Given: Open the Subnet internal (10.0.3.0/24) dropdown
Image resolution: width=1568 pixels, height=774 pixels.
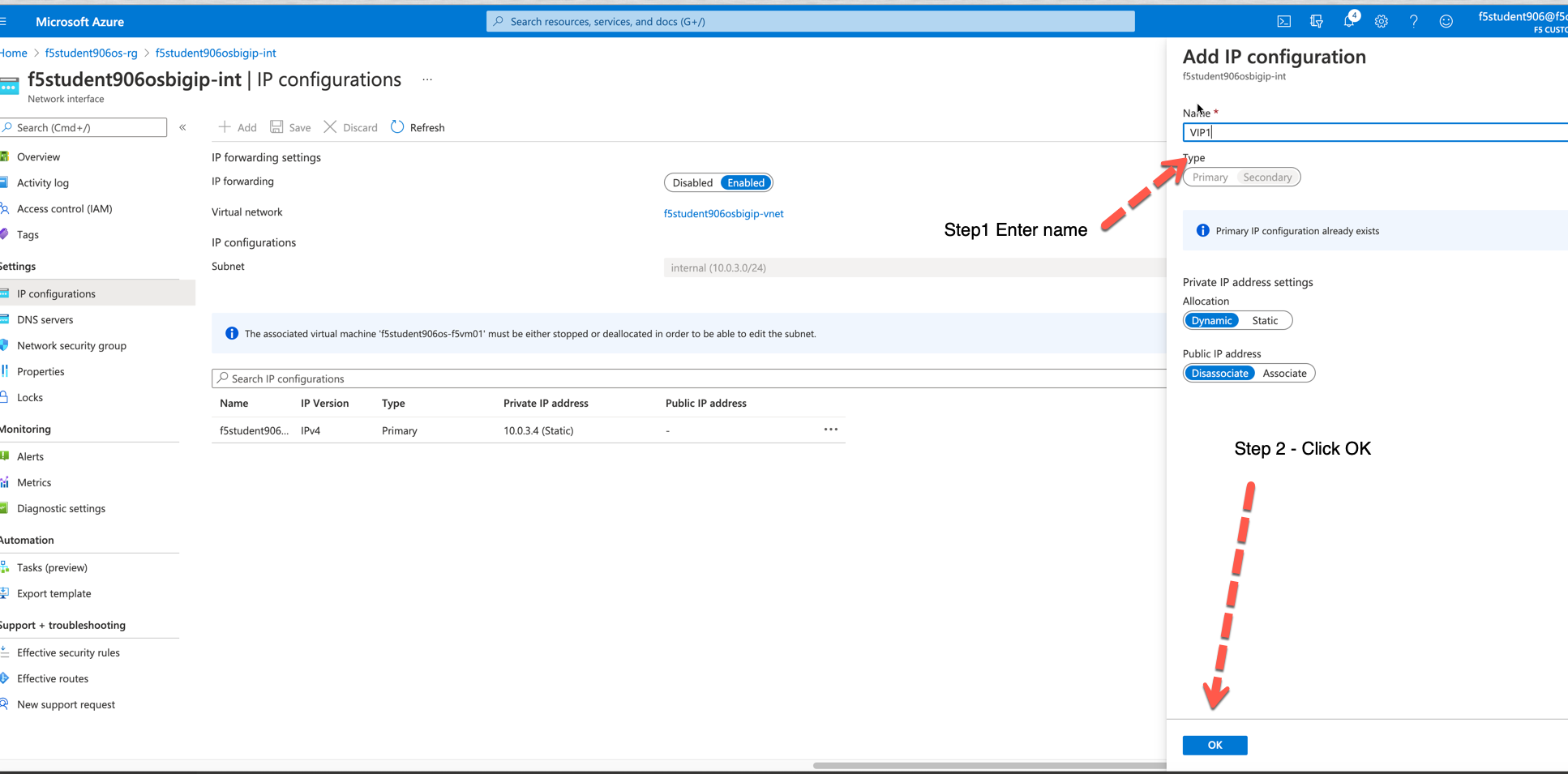Looking at the screenshot, I should click(915, 267).
